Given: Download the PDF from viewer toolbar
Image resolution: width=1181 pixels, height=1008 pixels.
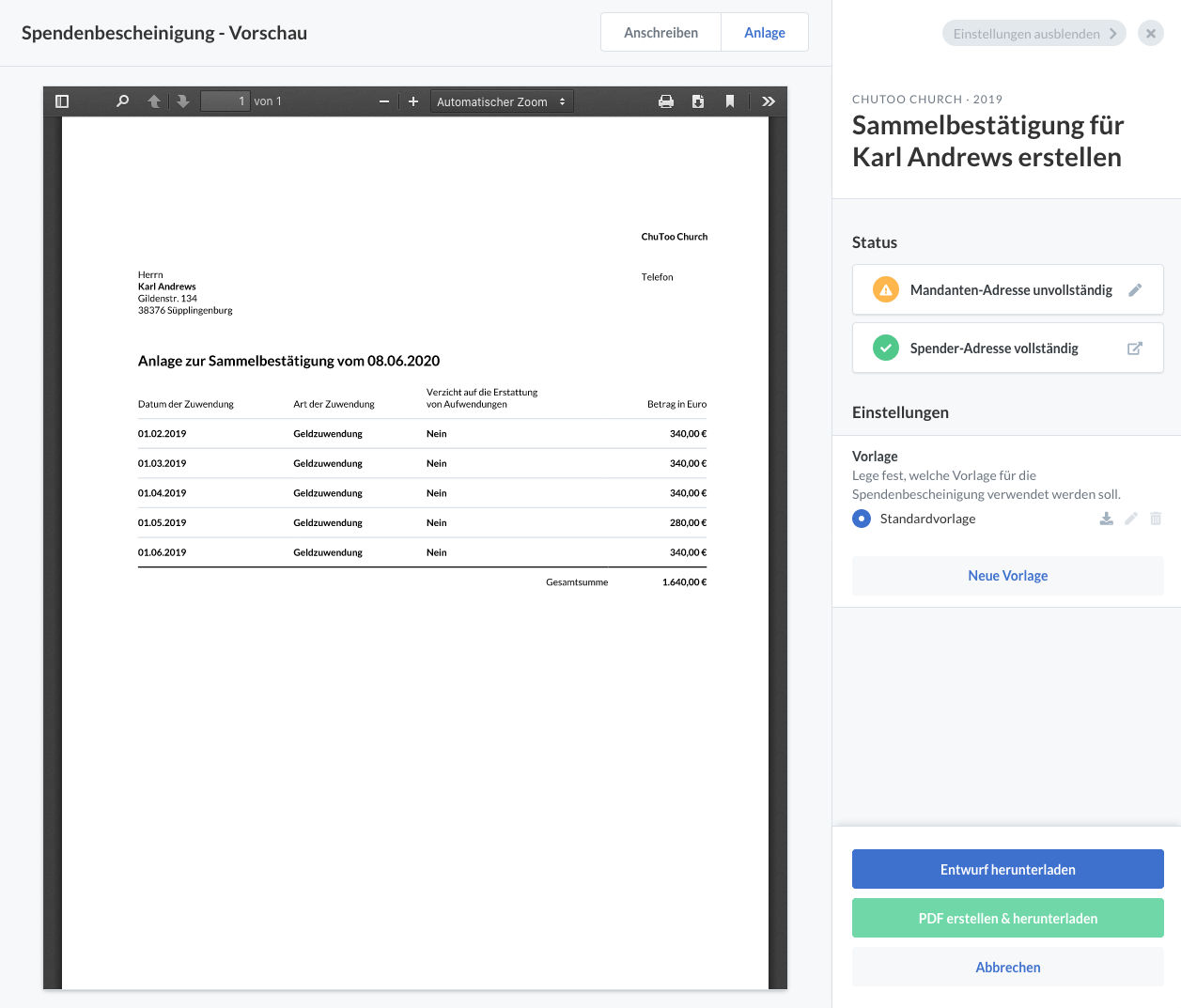Looking at the screenshot, I should point(698,101).
